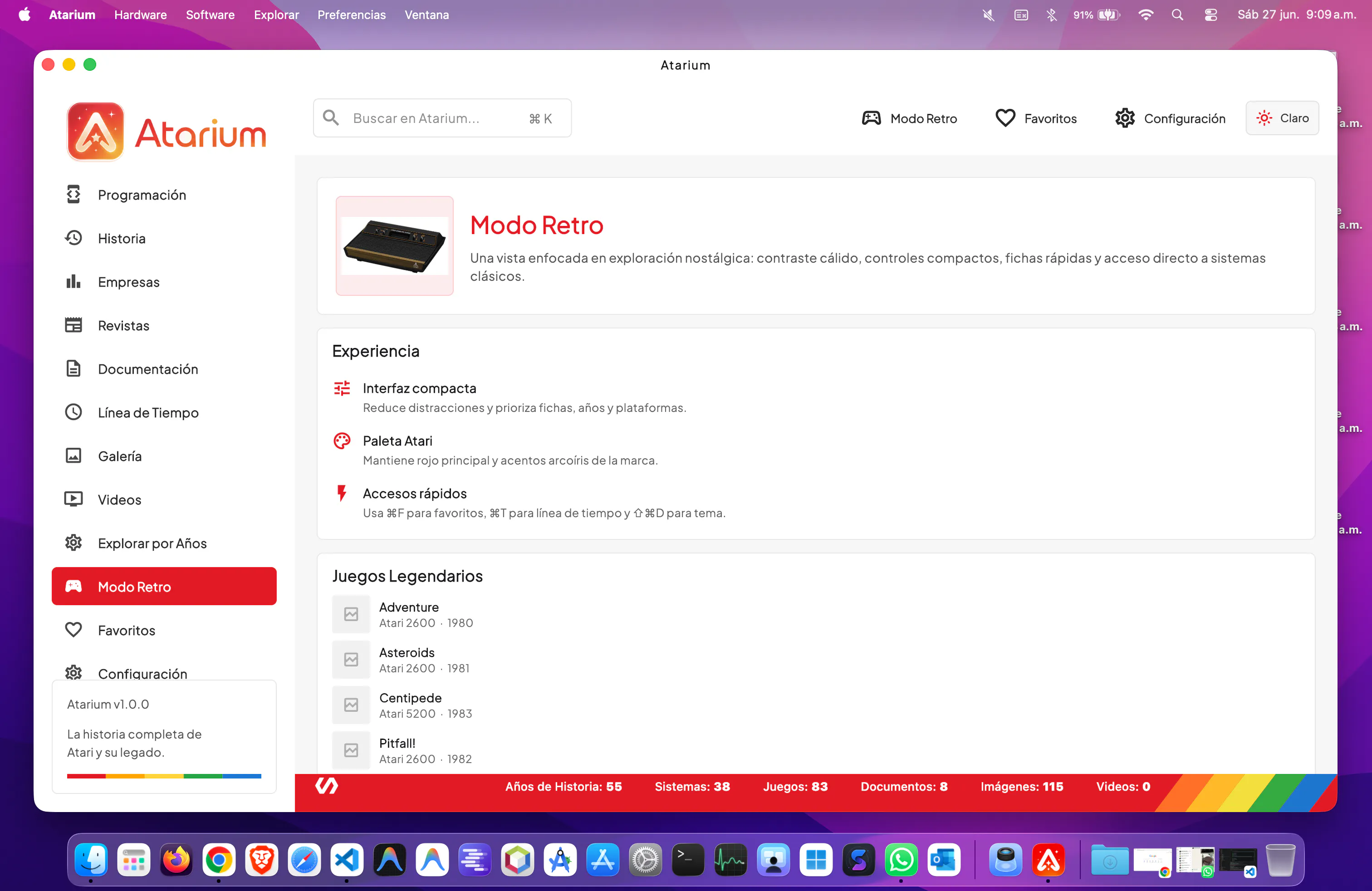Click the Paleta Atari palette icon
1372x891 pixels.
point(342,441)
